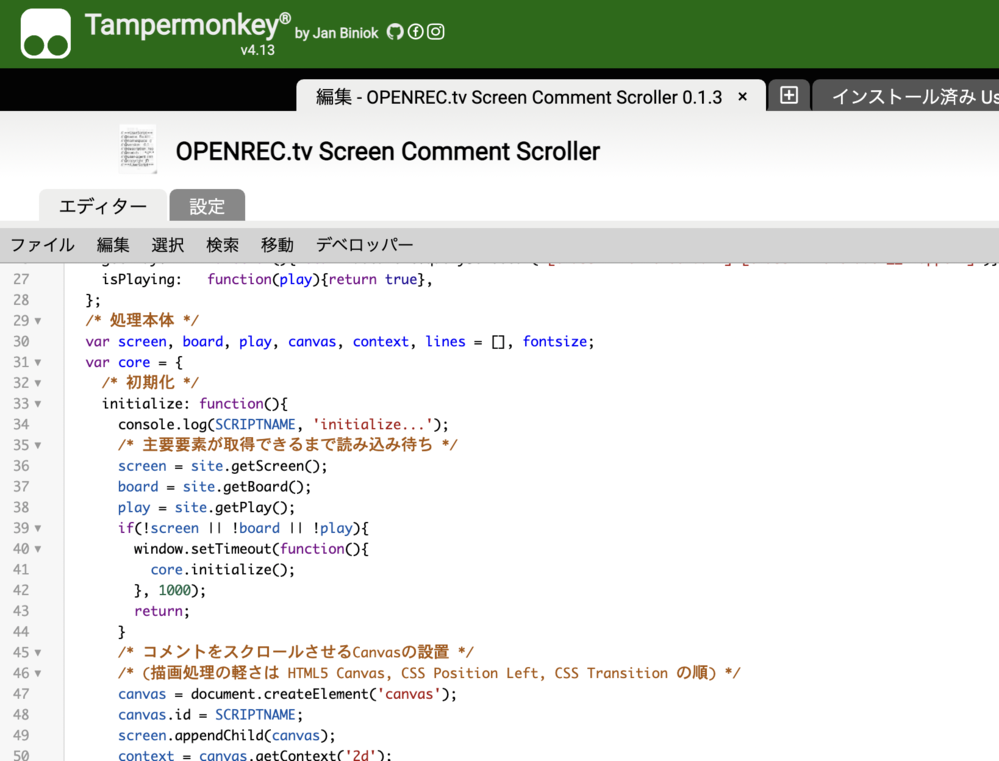The width and height of the screenshot is (999, 761).
Task: Click 'site.getPlay()' on line 38
Action: click(232, 507)
